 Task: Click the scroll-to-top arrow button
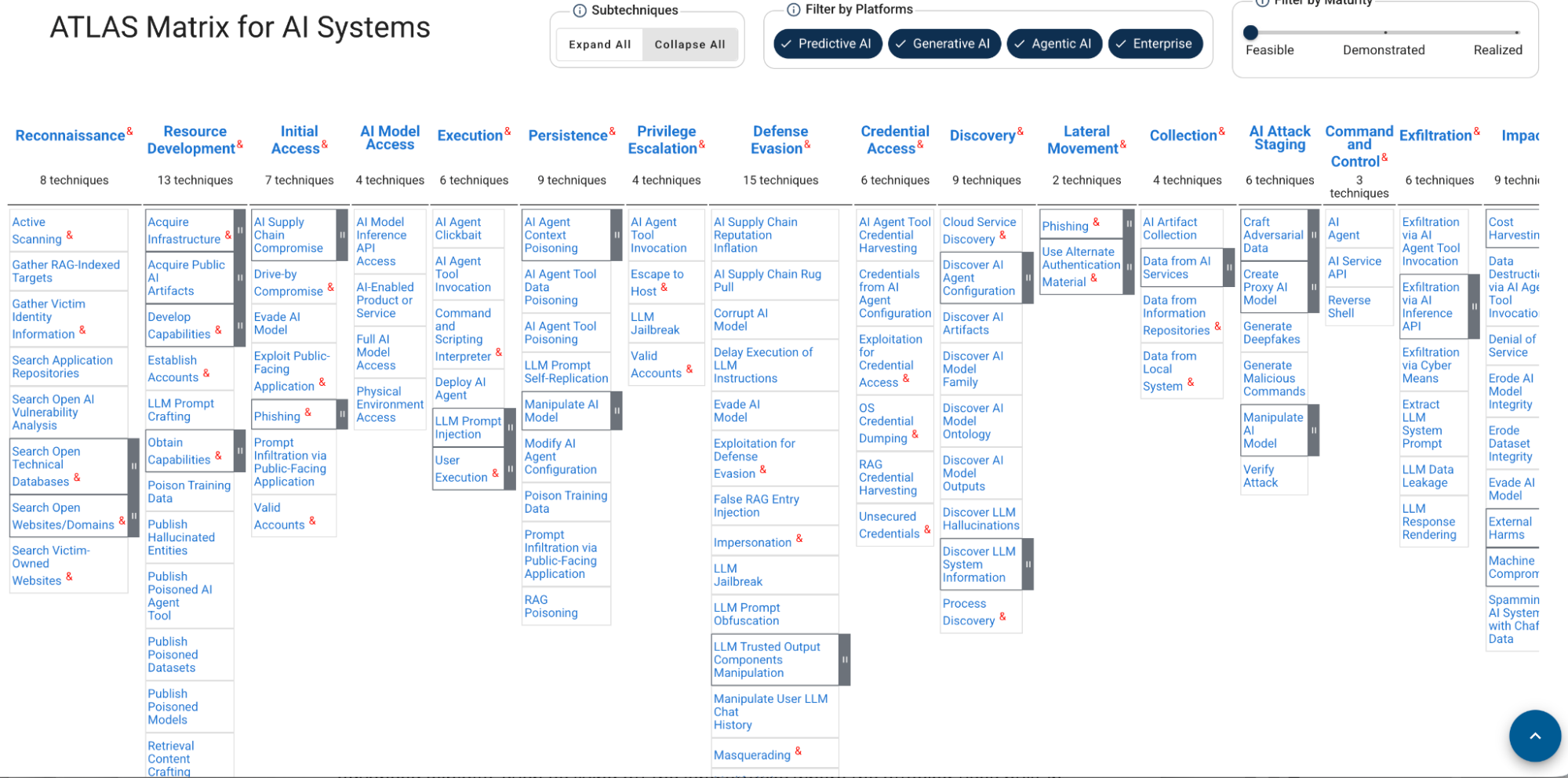pyautogui.click(x=1535, y=736)
